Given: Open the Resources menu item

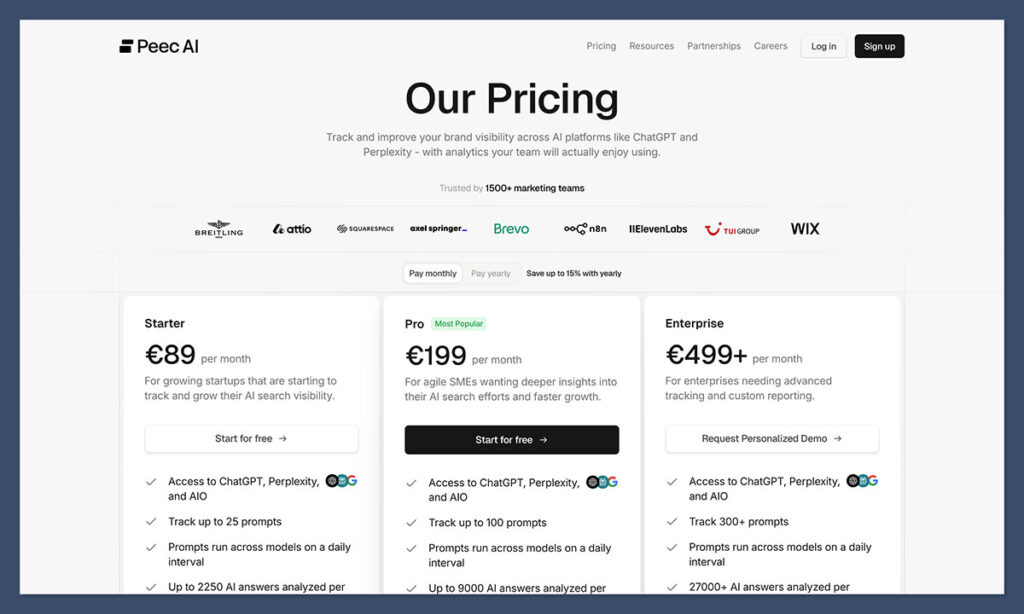Looking at the screenshot, I should (651, 45).
